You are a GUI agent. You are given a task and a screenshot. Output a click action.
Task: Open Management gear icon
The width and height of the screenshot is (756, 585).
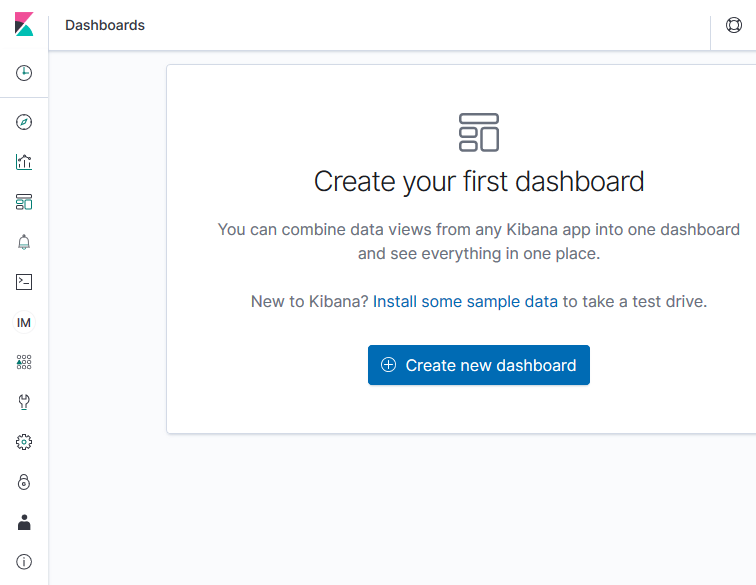pos(24,442)
